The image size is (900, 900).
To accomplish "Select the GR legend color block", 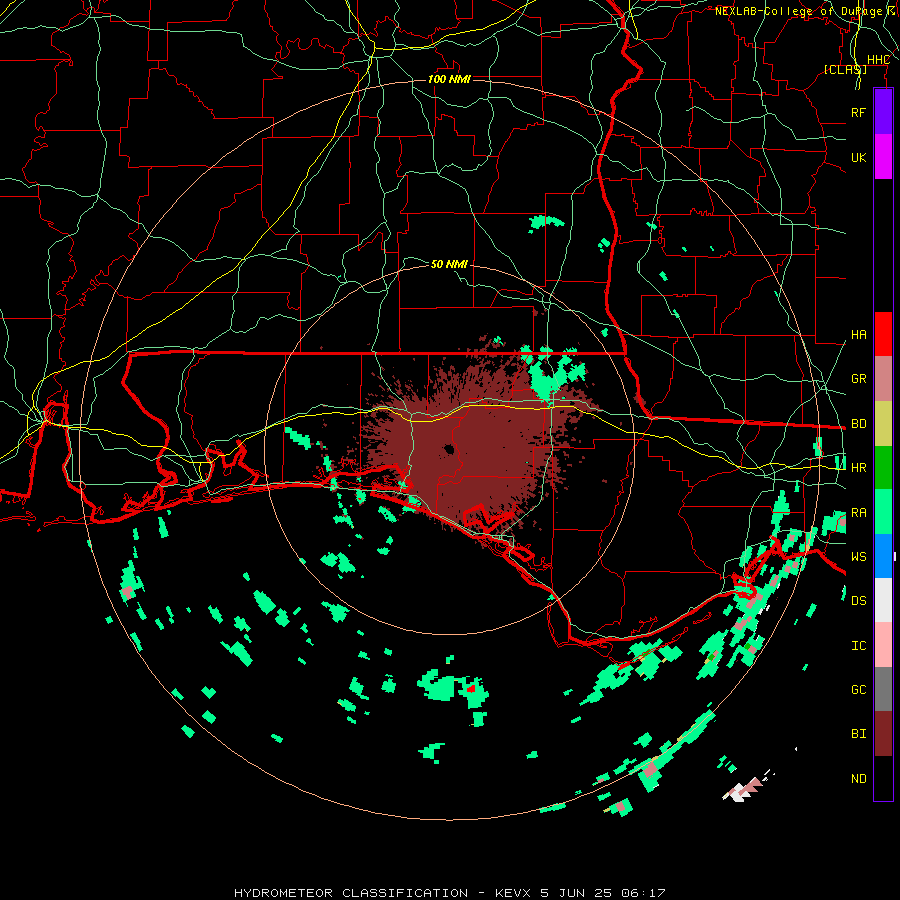I will pos(883,378).
